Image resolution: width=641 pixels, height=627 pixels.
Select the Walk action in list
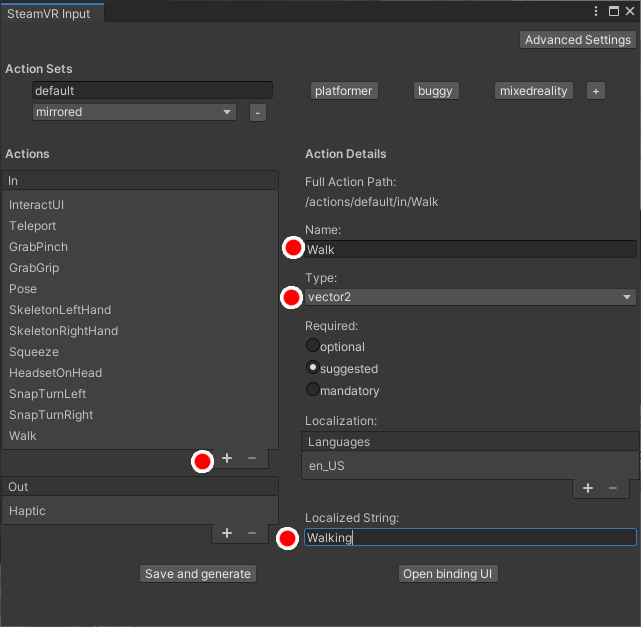pyautogui.click(x=140, y=436)
